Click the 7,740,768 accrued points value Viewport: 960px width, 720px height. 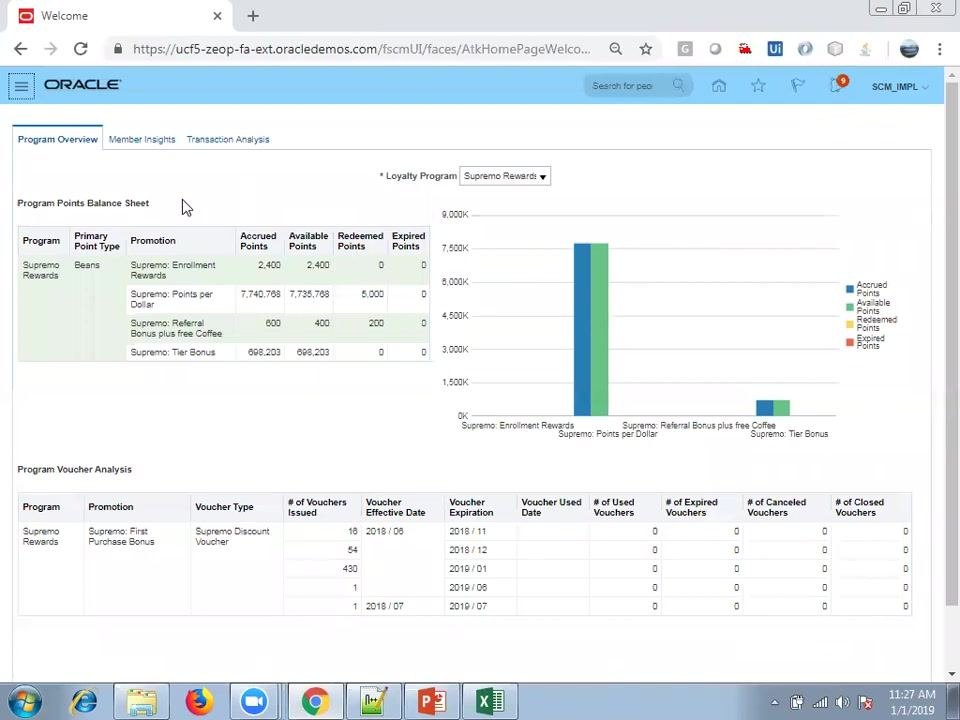point(261,294)
